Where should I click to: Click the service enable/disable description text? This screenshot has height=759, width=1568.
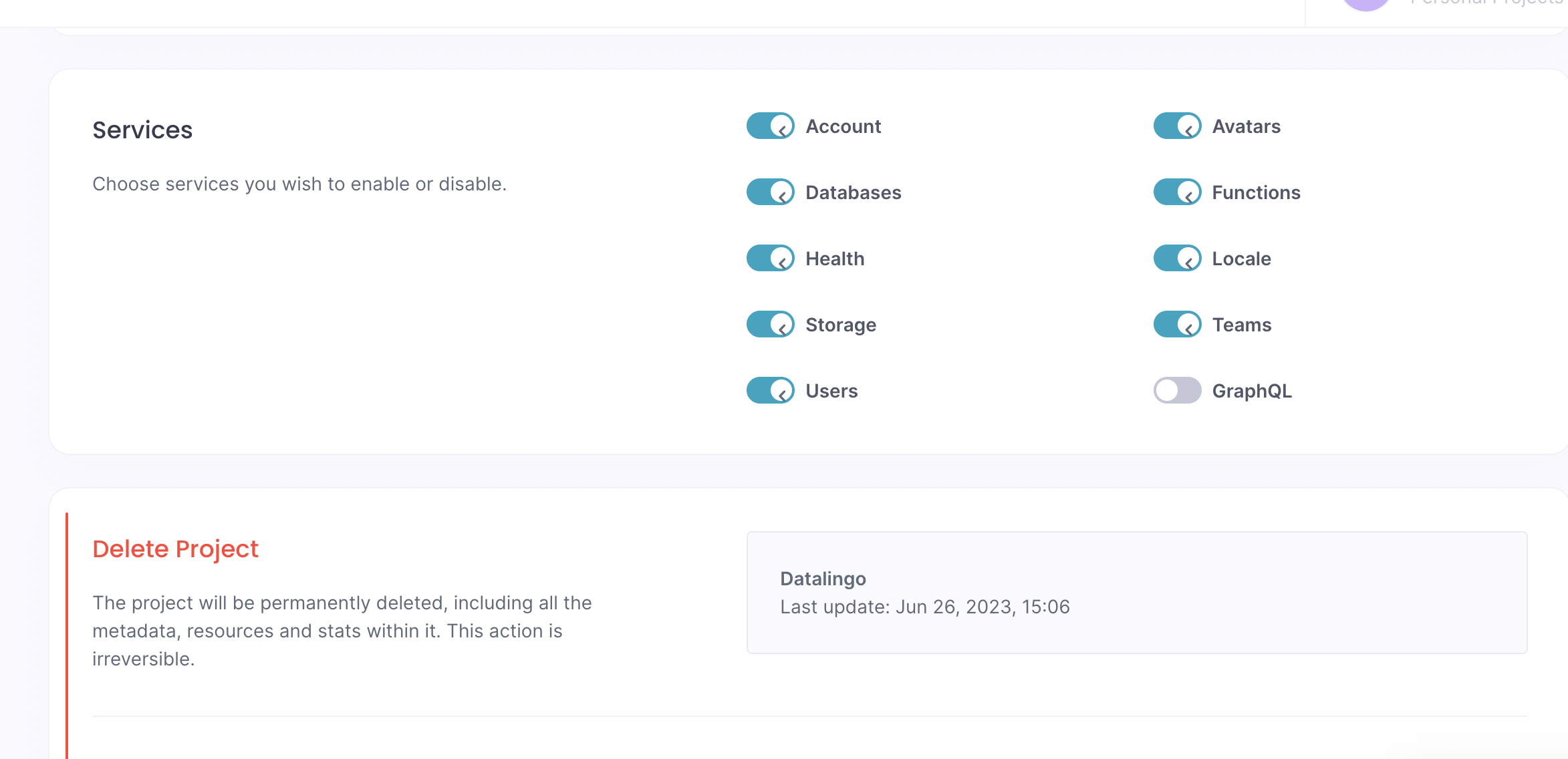(x=299, y=184)
